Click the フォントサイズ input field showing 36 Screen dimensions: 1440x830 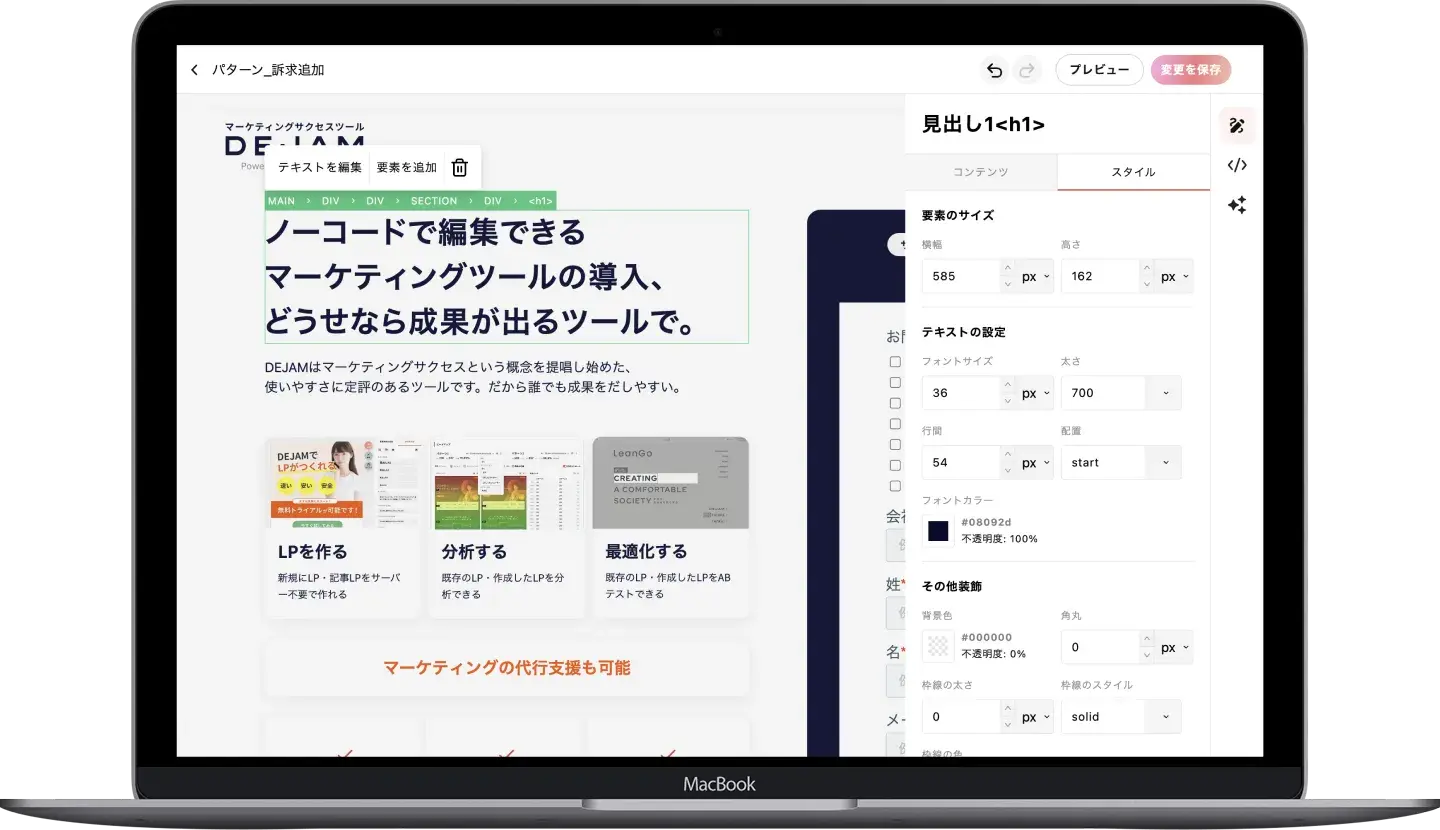pos(960,393)
